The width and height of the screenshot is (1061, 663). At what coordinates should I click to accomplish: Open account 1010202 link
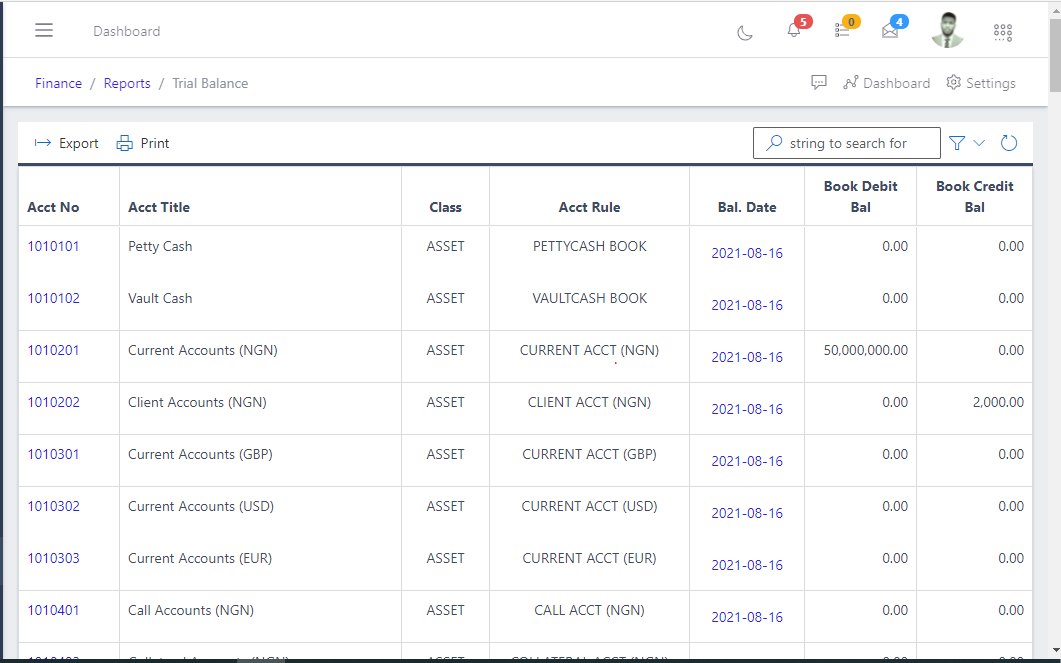click(x=53, y=403)
